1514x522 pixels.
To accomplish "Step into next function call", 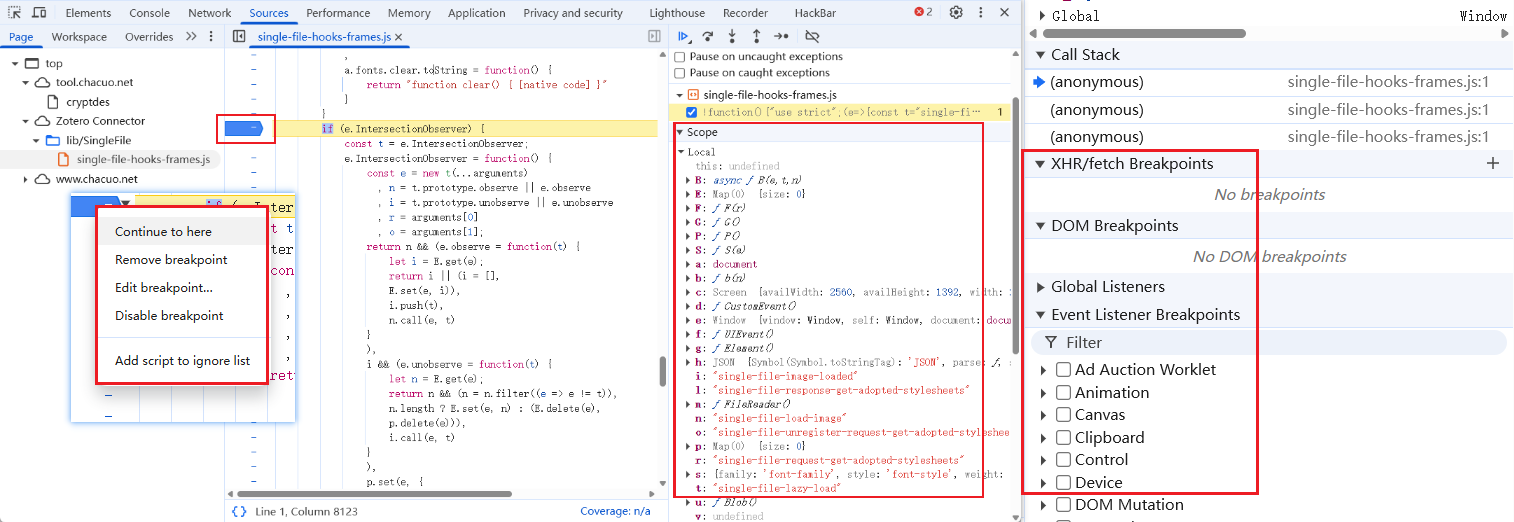I will pos(732,36).
